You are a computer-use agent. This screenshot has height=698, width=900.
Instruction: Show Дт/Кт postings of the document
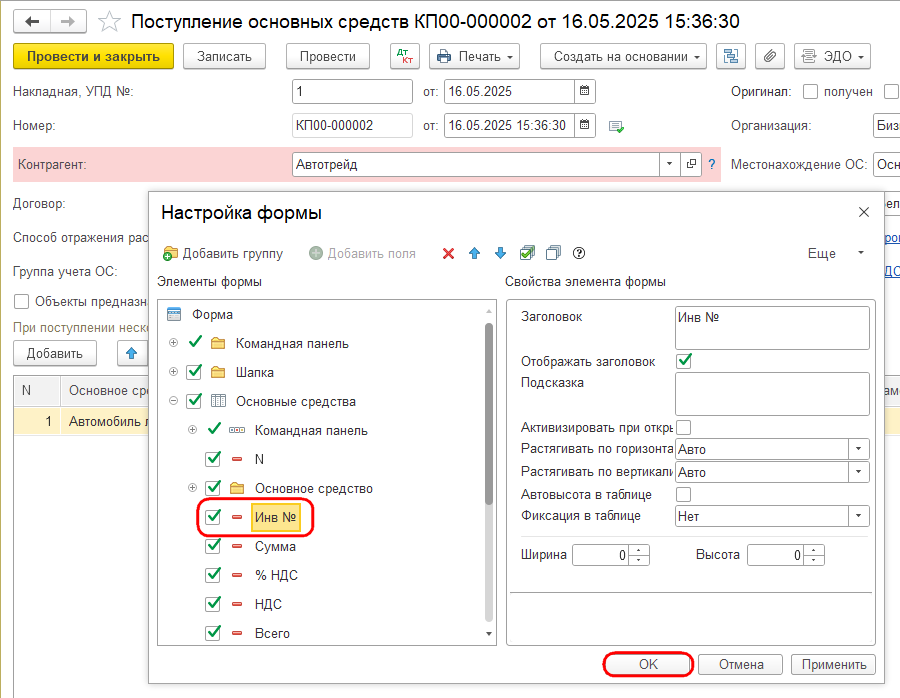405,56
